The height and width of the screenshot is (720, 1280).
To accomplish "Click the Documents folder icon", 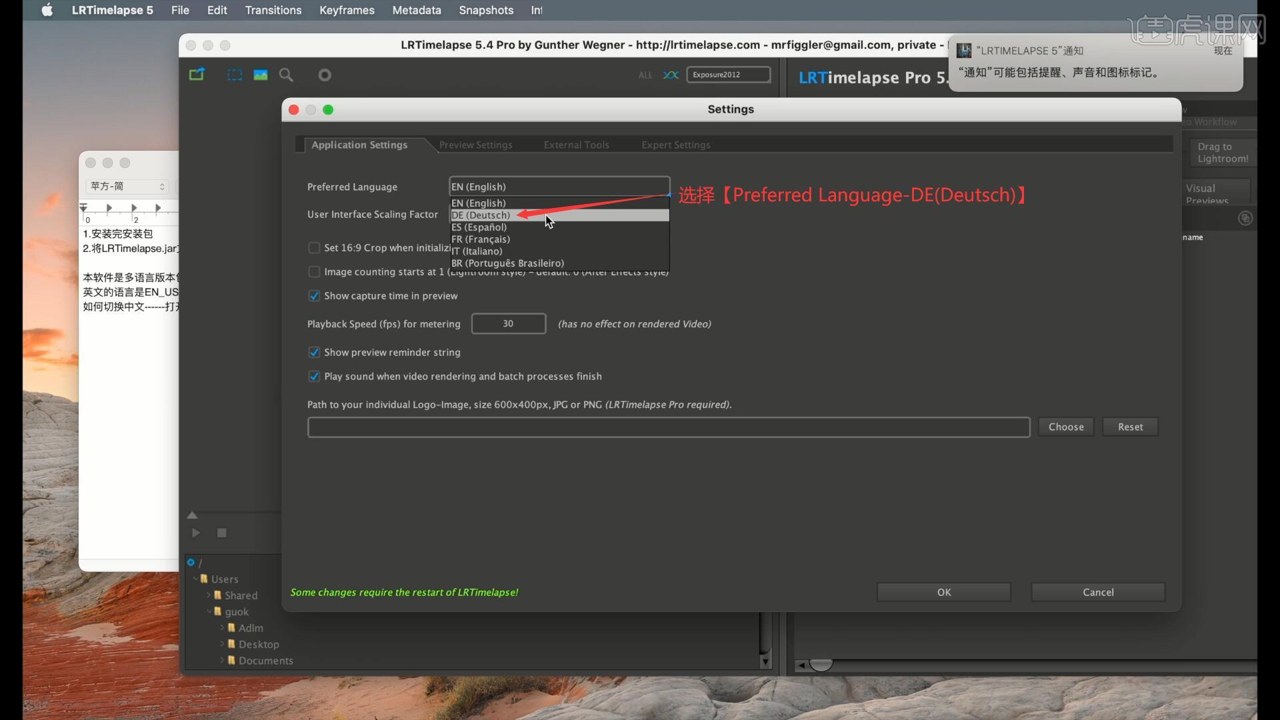I will (232, 660).
